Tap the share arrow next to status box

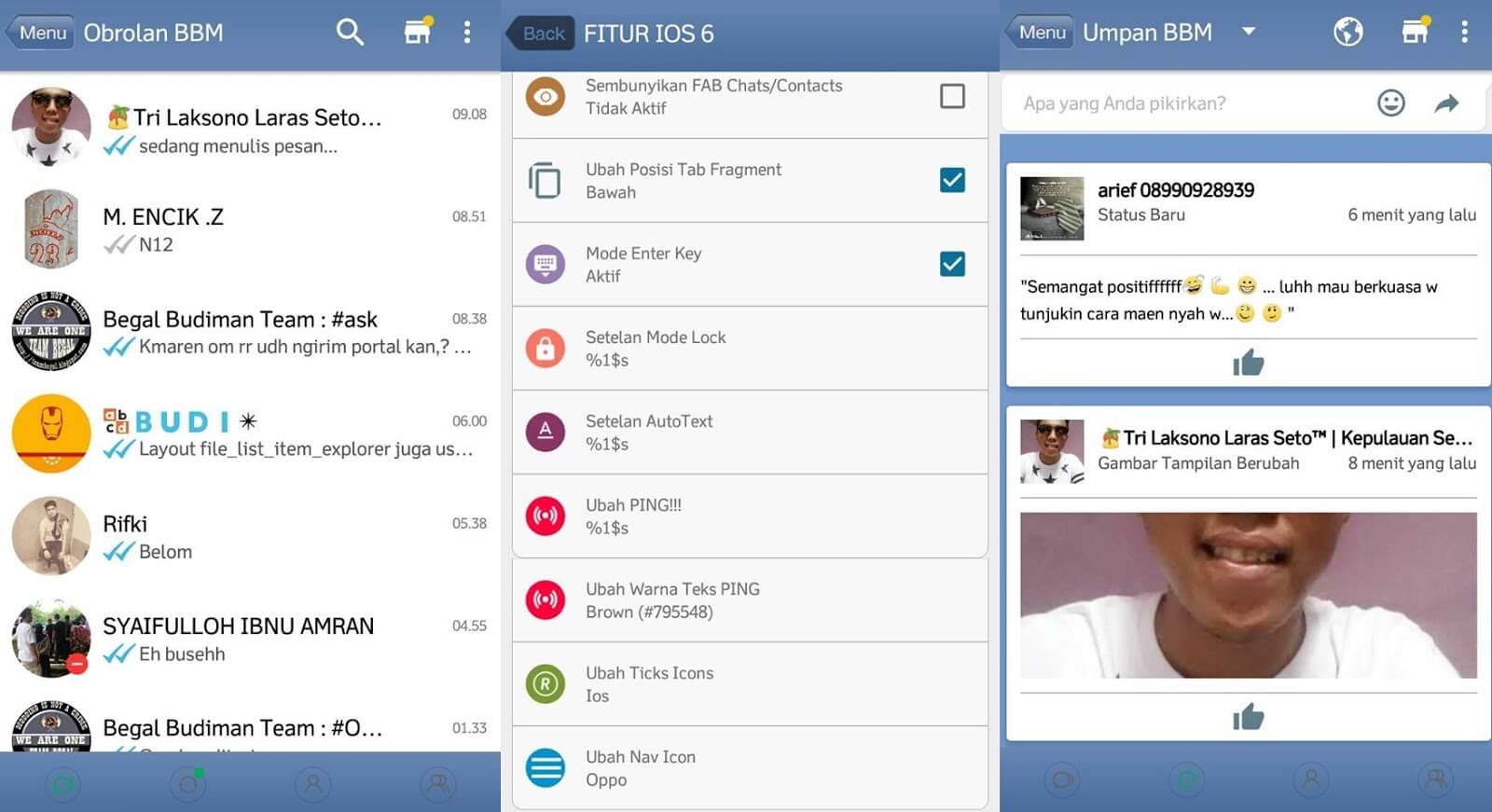click(x=1446, y=103)
